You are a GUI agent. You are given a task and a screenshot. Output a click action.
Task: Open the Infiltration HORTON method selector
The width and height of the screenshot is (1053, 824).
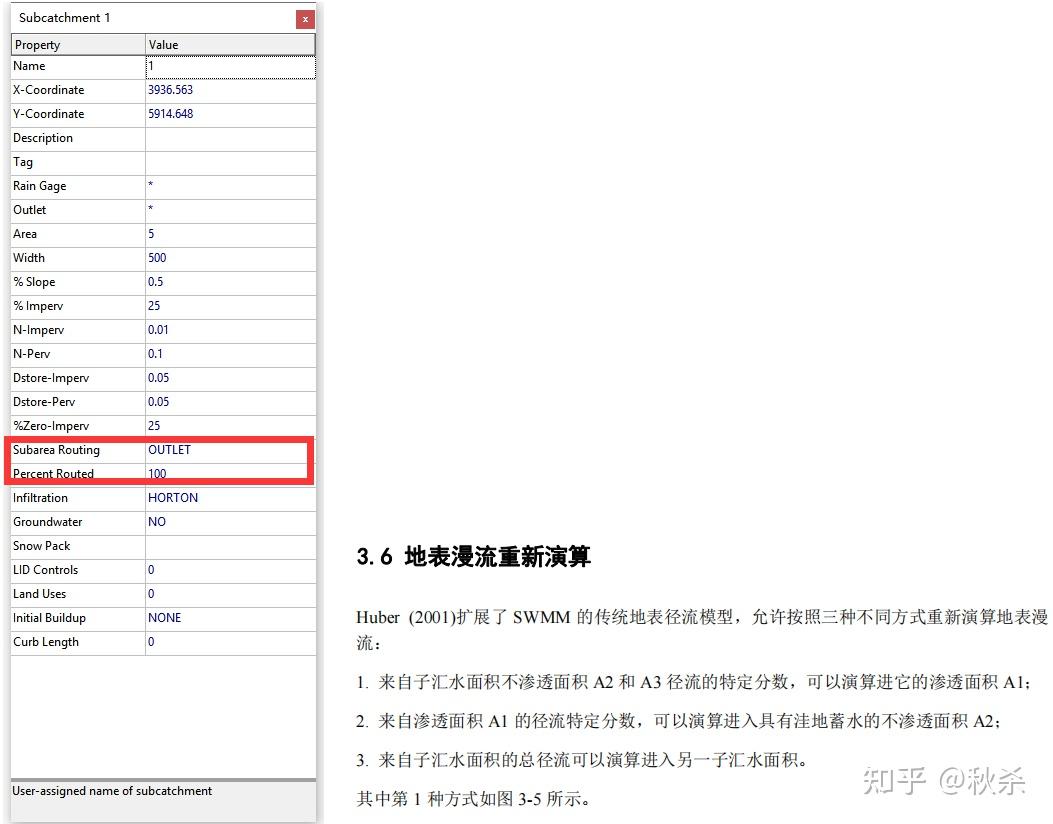230,498
